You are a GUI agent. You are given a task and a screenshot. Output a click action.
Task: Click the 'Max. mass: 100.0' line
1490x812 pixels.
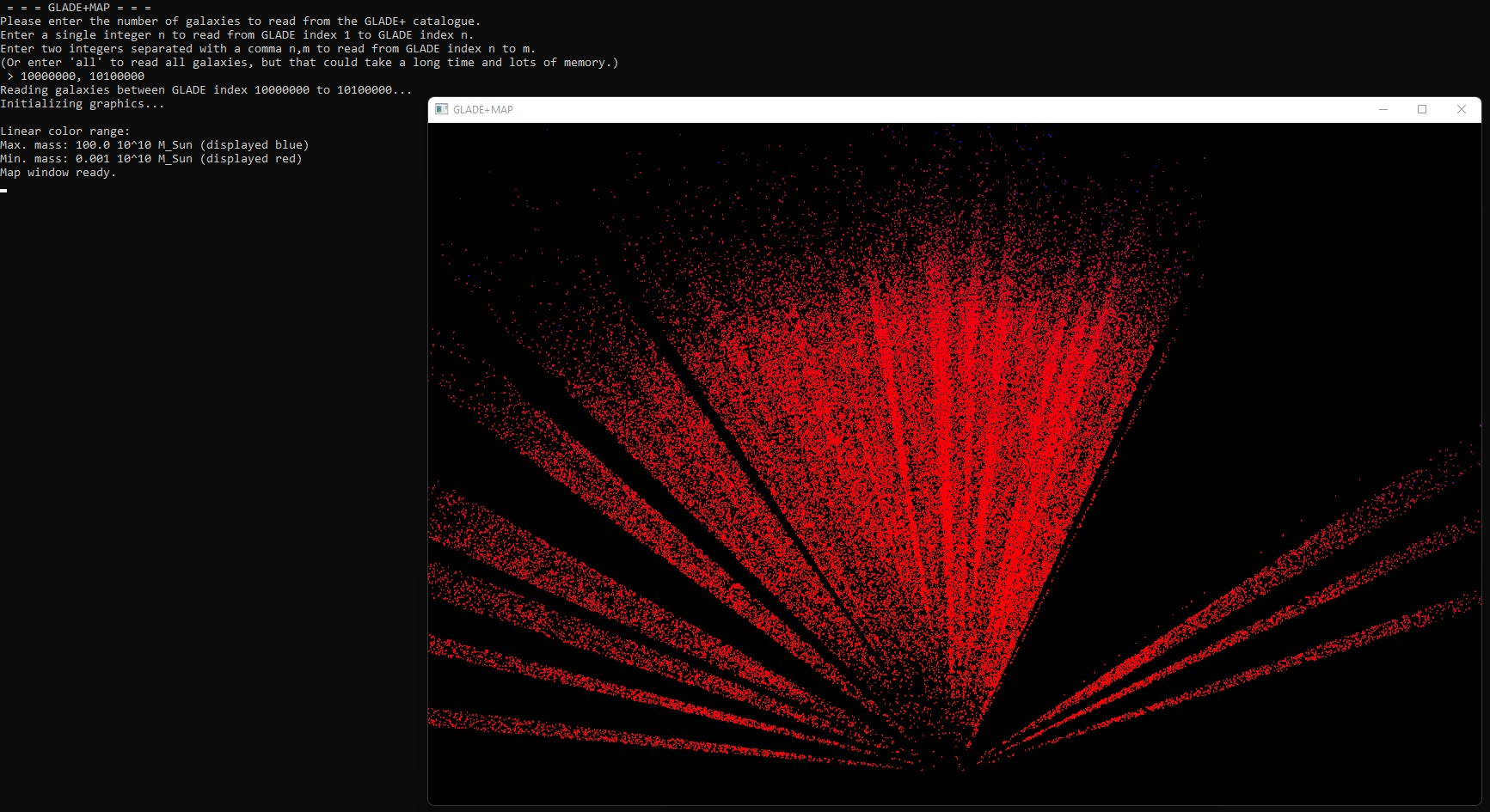[x=155, y=145]
